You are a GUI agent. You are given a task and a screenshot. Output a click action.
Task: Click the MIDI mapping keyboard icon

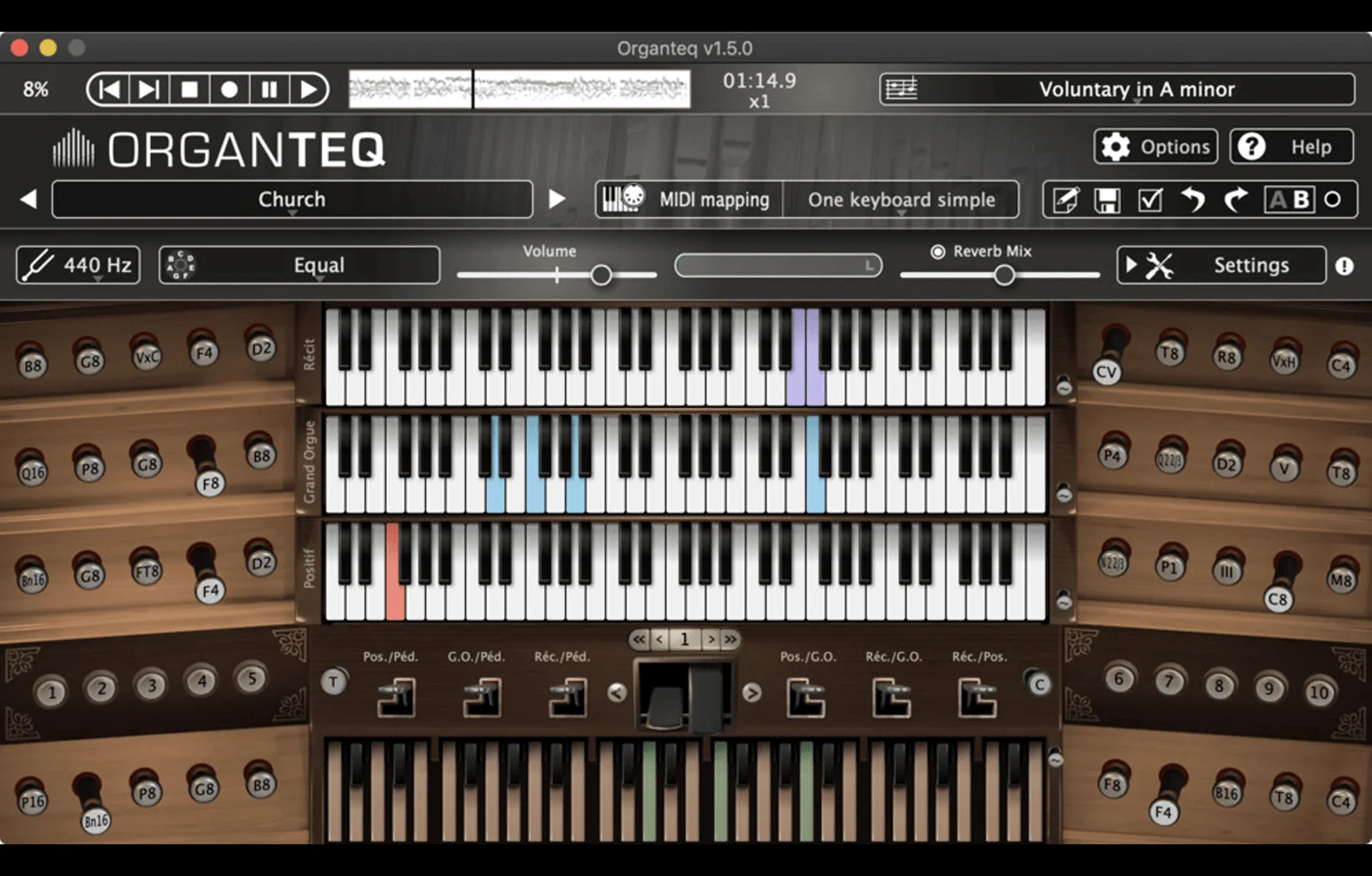pos(623,199)
